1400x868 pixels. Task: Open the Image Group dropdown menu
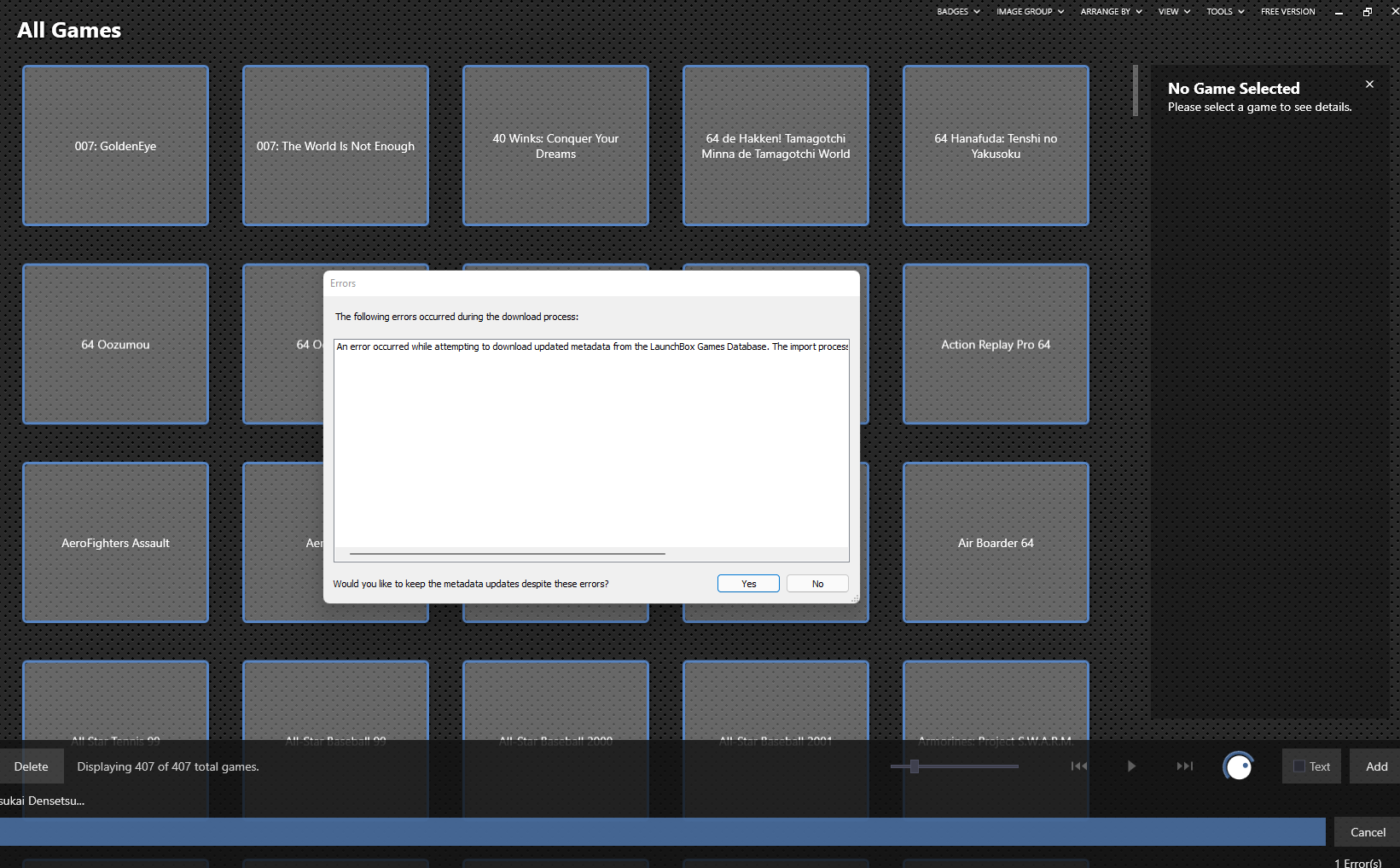1030,12
